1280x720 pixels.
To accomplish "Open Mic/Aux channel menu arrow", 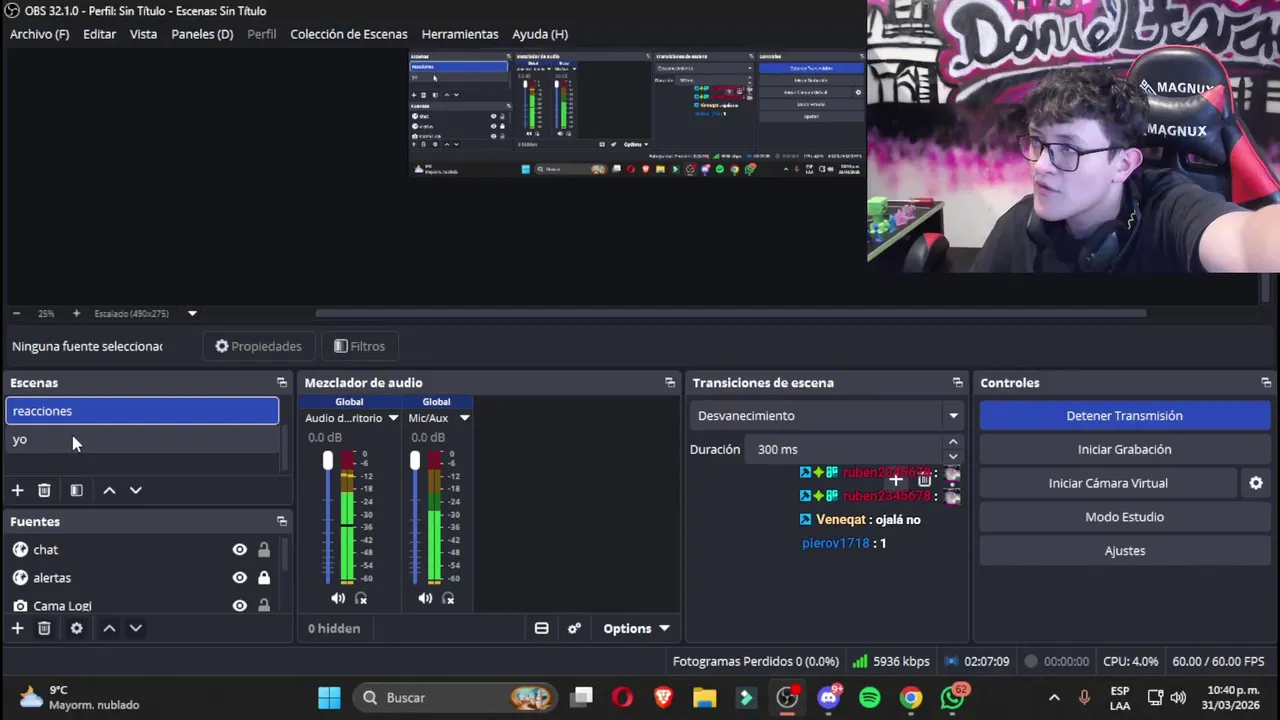I will coord(464,418).
